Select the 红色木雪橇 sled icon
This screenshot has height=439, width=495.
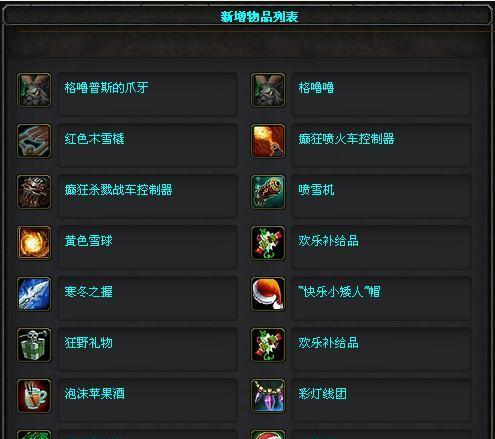34,141
